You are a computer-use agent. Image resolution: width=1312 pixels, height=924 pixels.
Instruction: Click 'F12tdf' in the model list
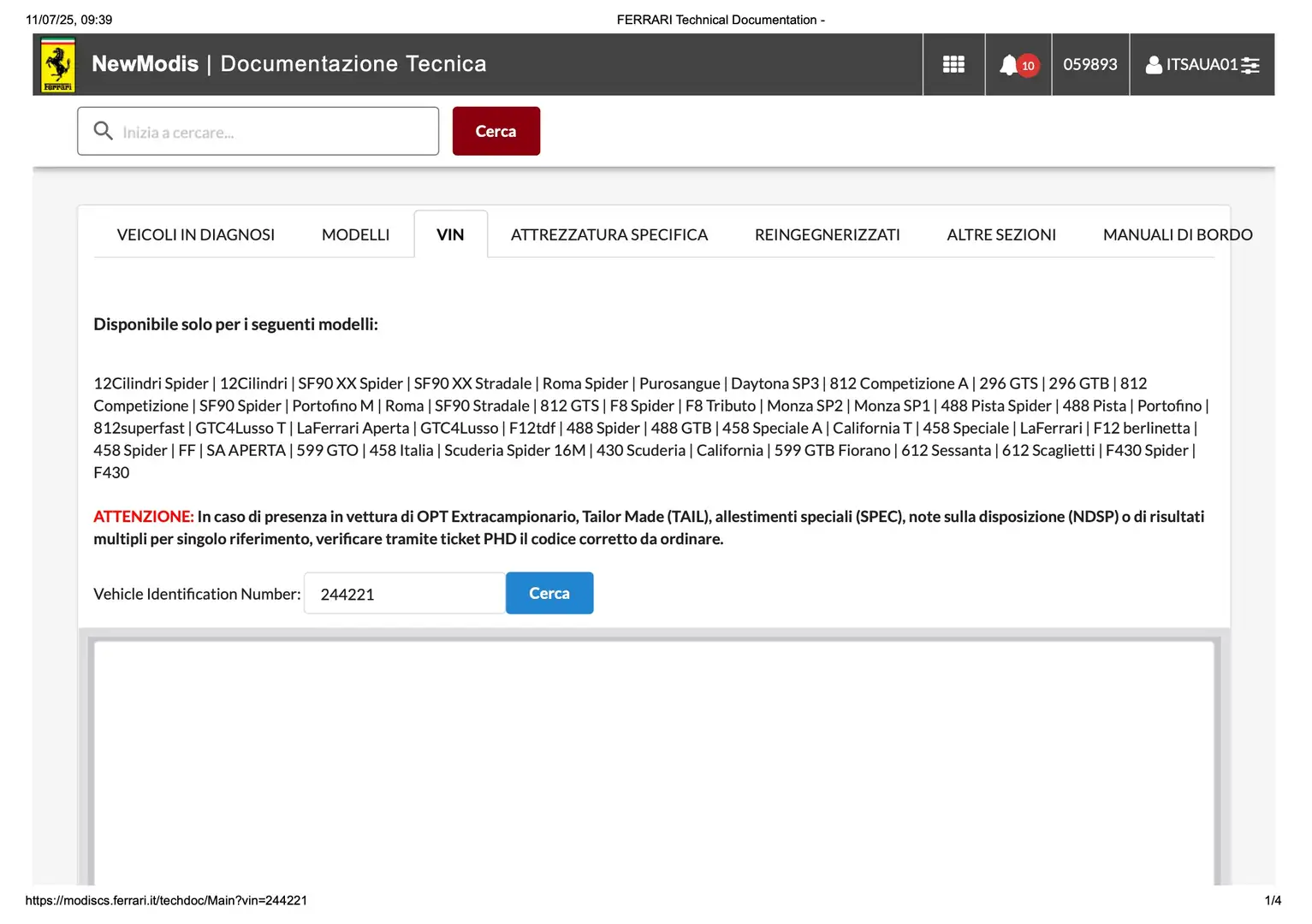click(532, 428)
